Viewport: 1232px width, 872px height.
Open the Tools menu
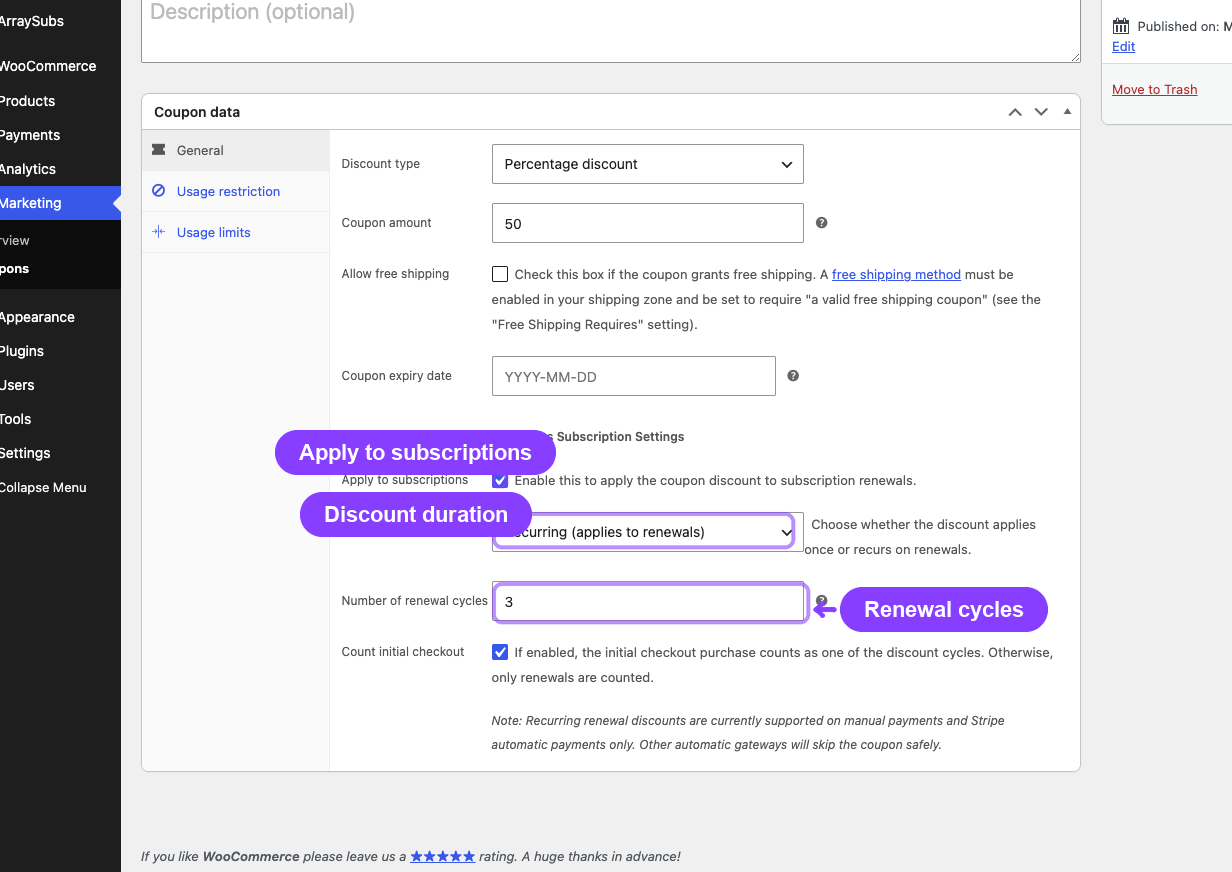(x=60, y=419)
